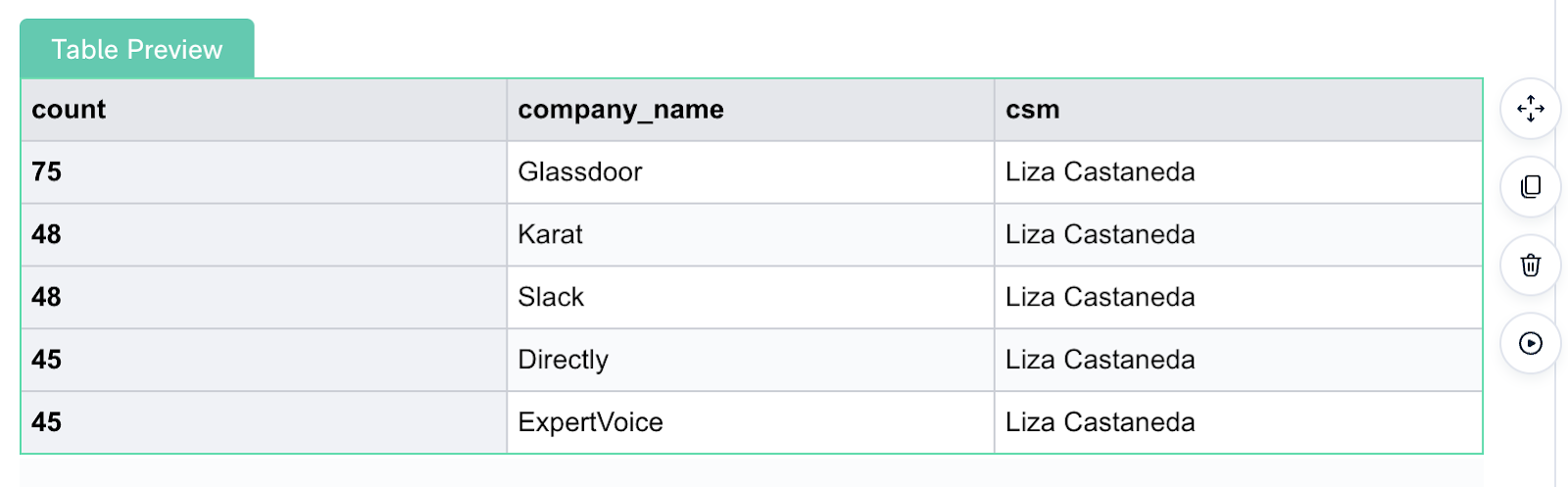Select the count cell in ExpertVoice row

[x=264, y=422]
